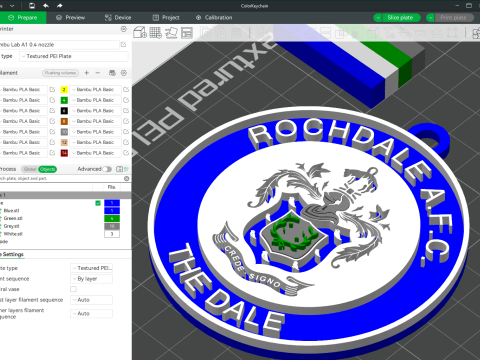Open other layers filament sequence Auto dropdown
Viewport: 480px width, 360px height.
coord(91,314)
